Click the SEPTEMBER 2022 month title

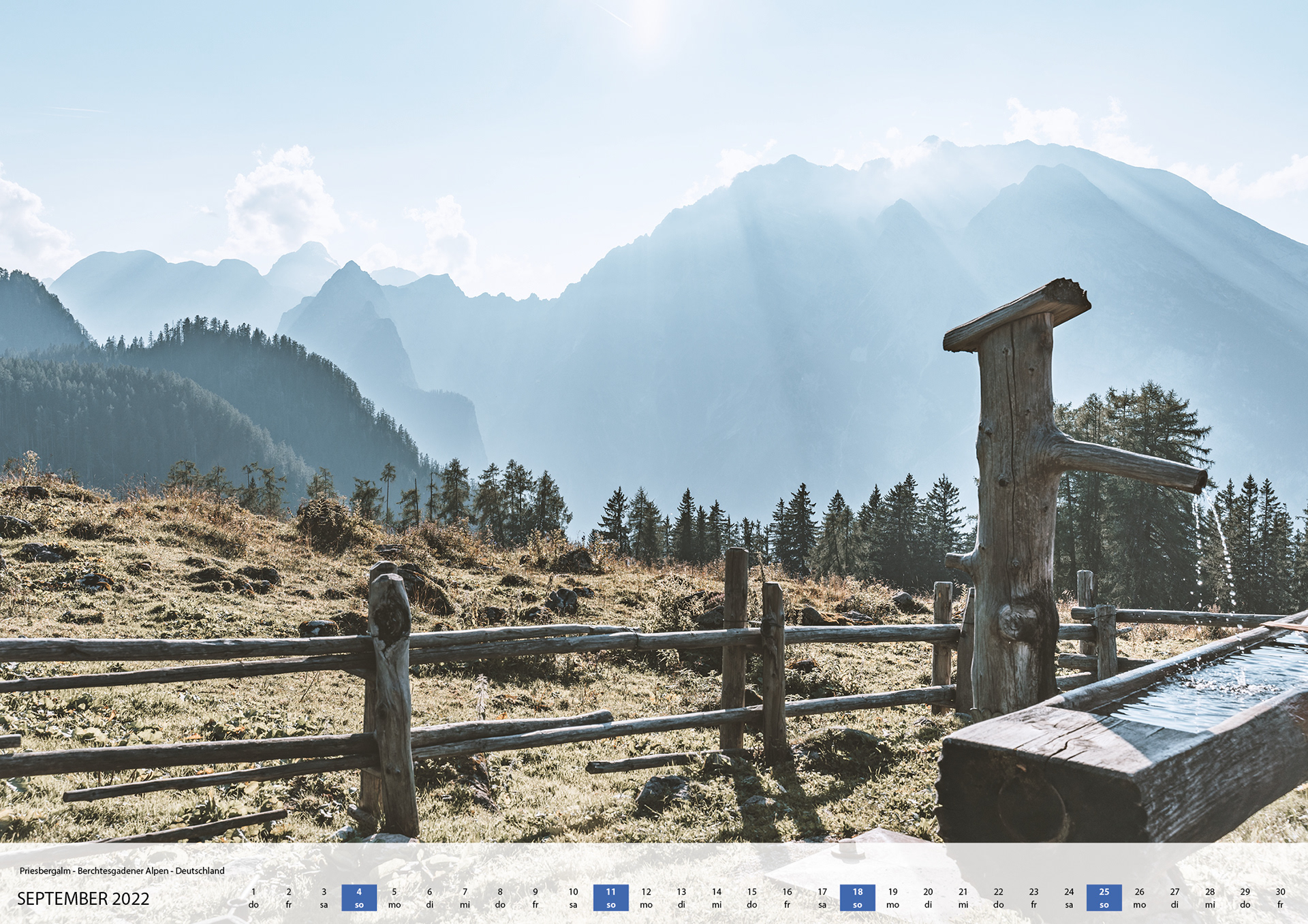83,899
